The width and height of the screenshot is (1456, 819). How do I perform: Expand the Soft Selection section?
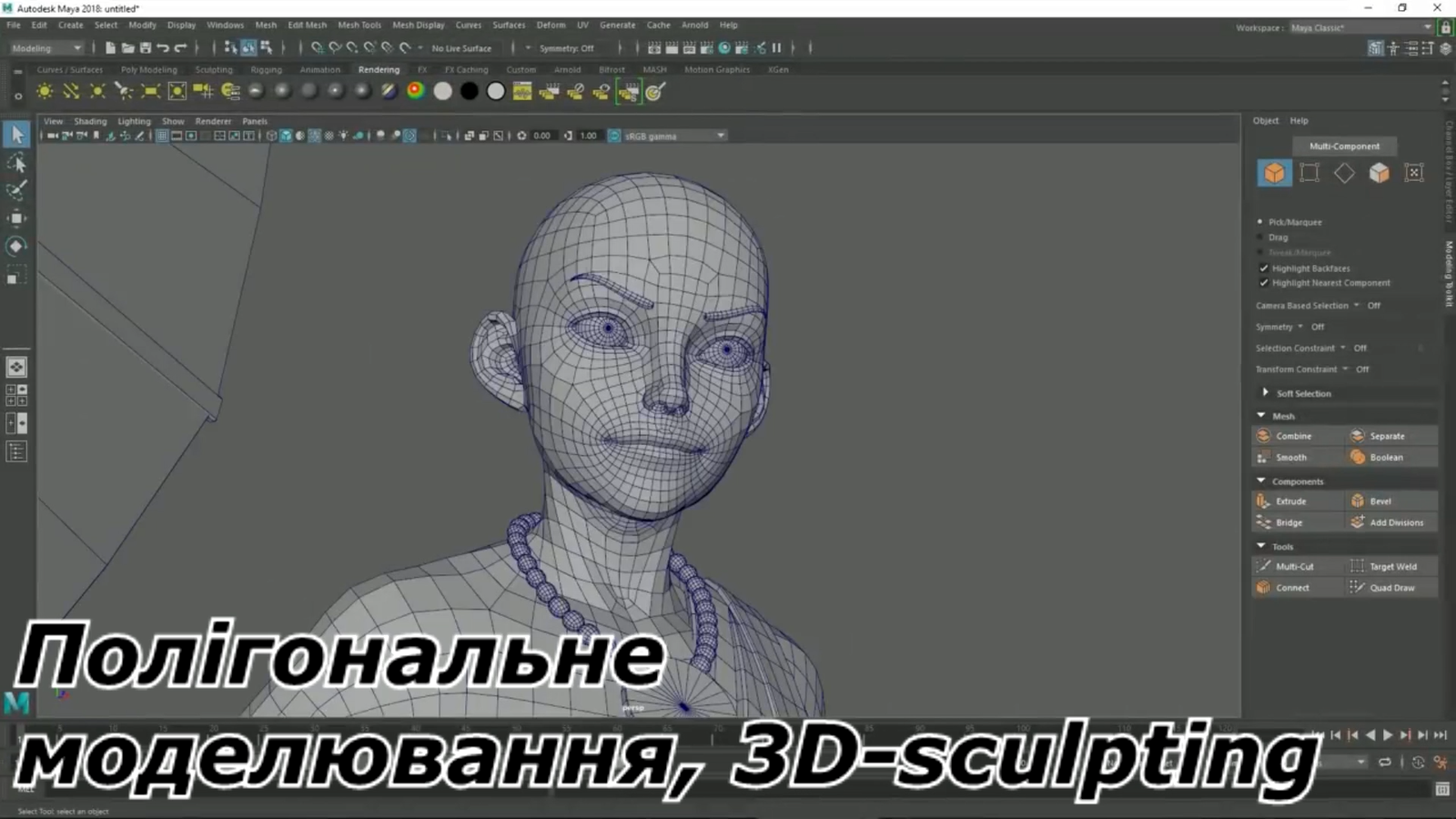pyautogui.click(x=1265, y=393)
